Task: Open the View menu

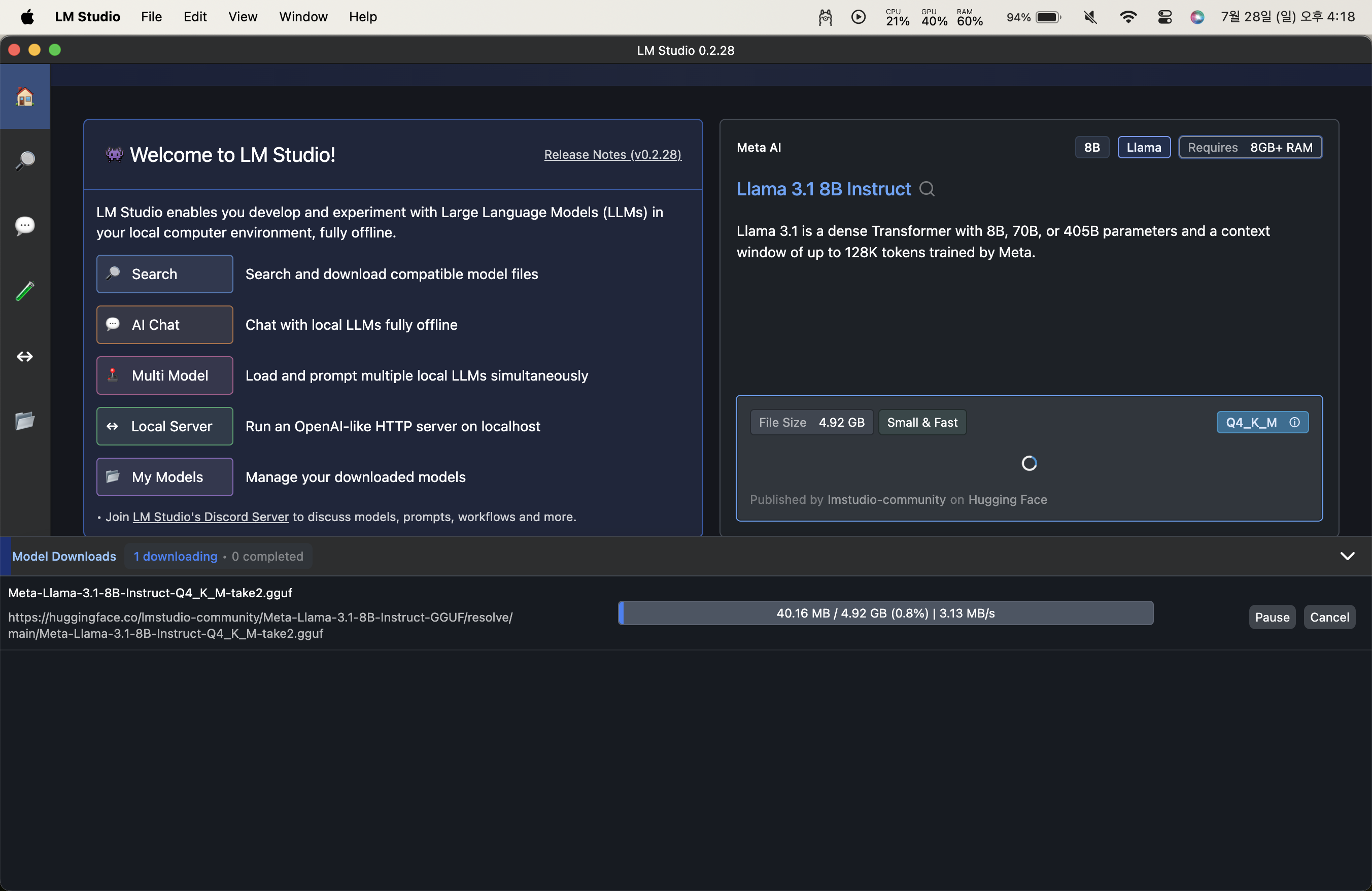Action: point(242,17)
